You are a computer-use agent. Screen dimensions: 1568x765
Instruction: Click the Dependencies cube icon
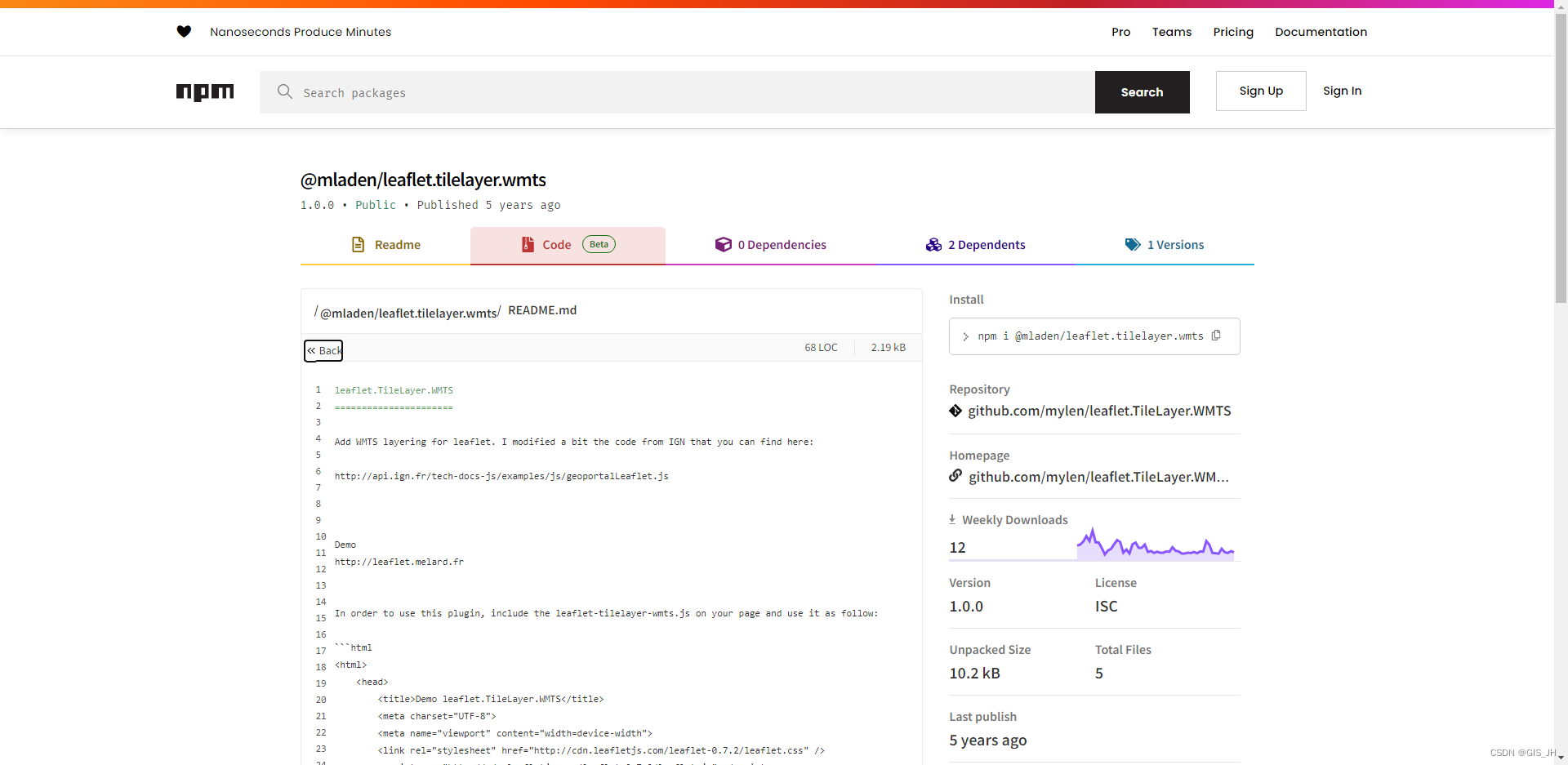tap(723, 244)
